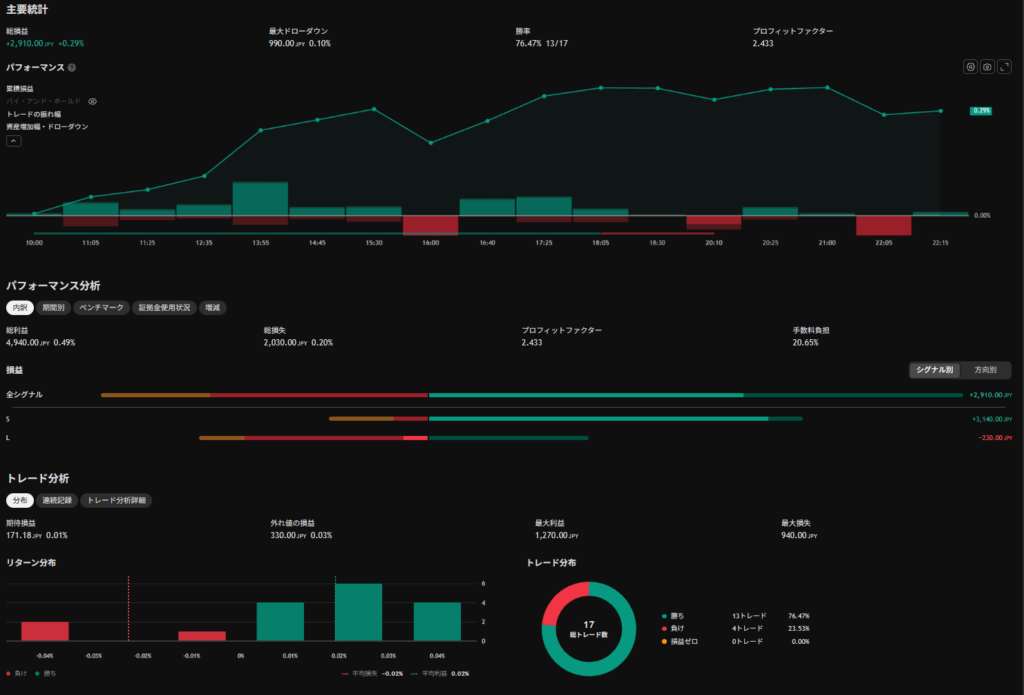Click the 勝ち legend row in トレード分布
The width and height of the screenshot is (1024, 695).
(x=735, y=616)
